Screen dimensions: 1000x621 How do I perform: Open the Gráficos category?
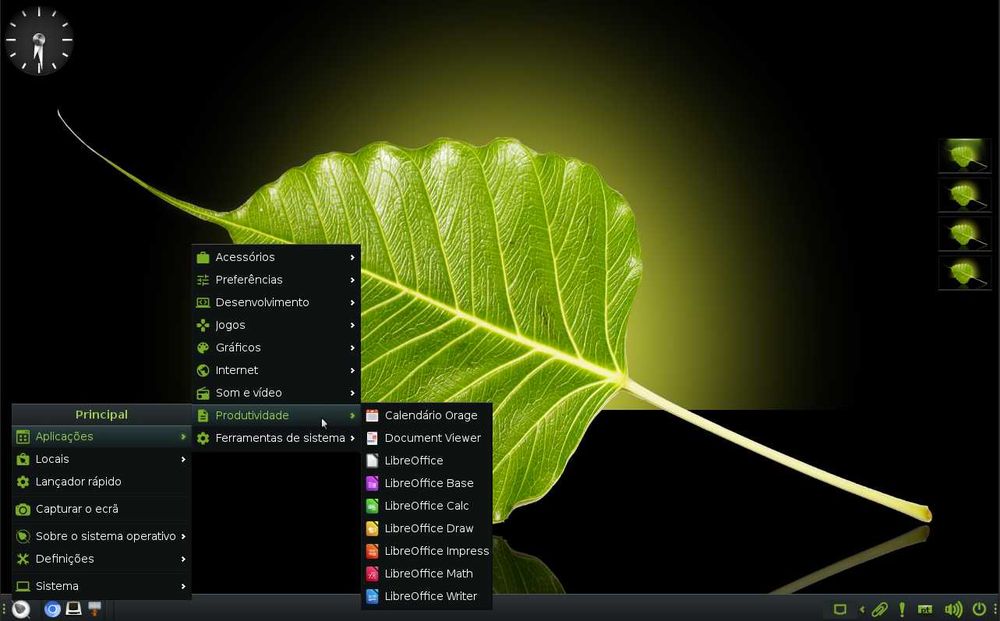click(x=276, y=347)
